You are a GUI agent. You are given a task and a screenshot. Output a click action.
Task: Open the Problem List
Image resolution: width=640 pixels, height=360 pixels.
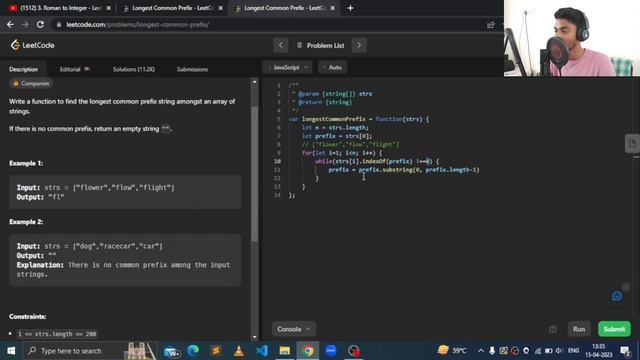(320, 45)
